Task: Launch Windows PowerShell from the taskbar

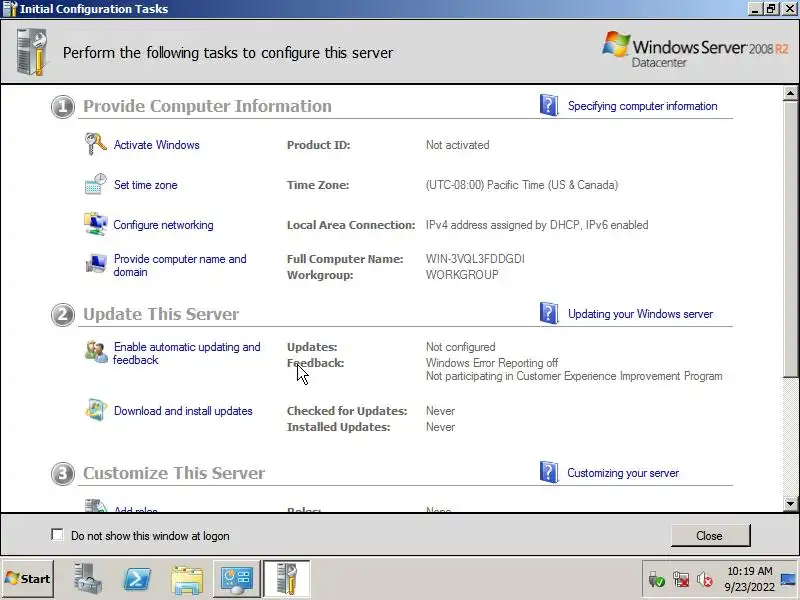Action: tap(137, 579)
